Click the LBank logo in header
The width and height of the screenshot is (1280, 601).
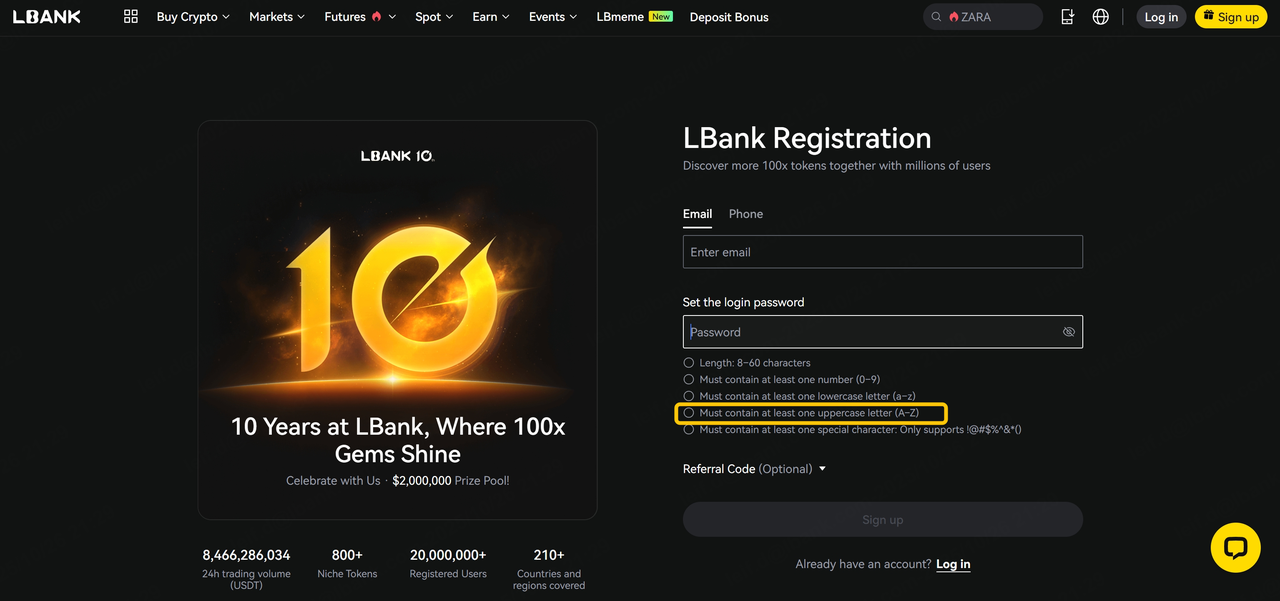pyautogui.click(x=47, y=17)
